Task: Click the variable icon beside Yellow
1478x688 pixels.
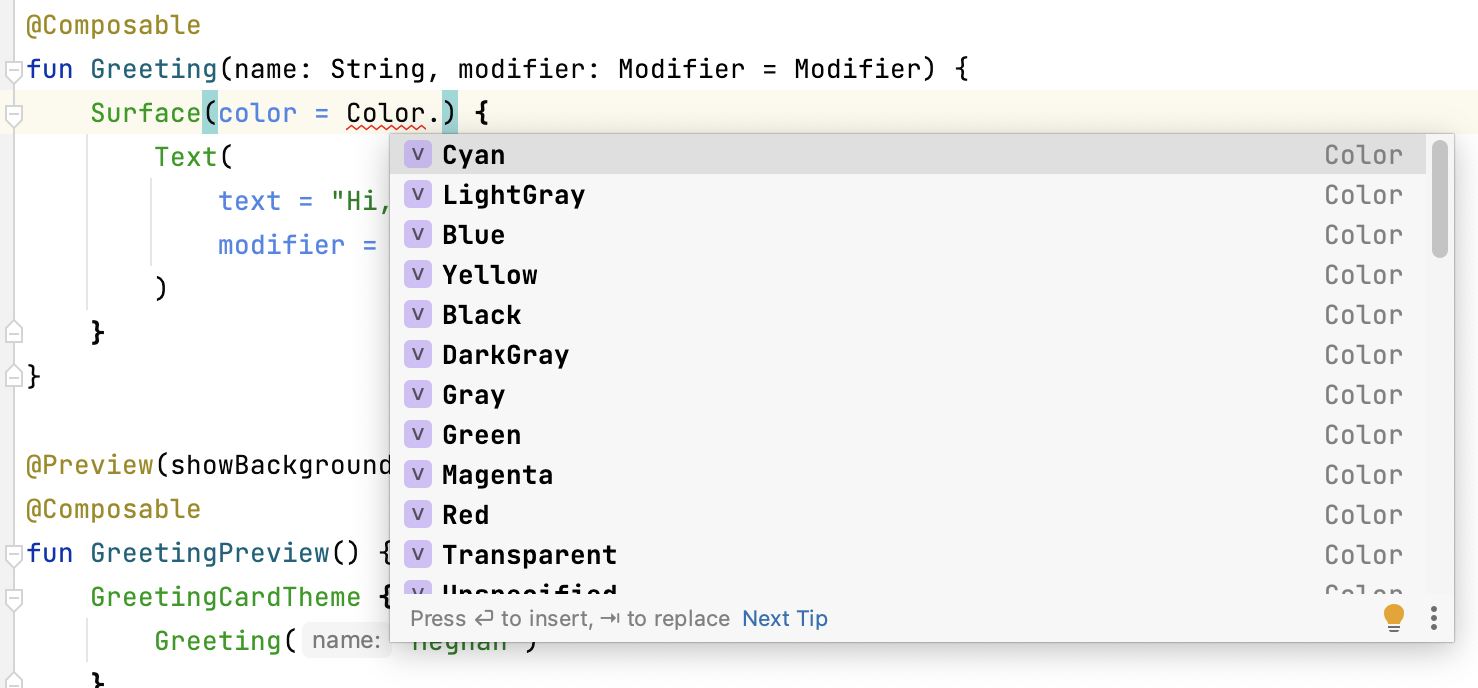Action: pos(417,275)
